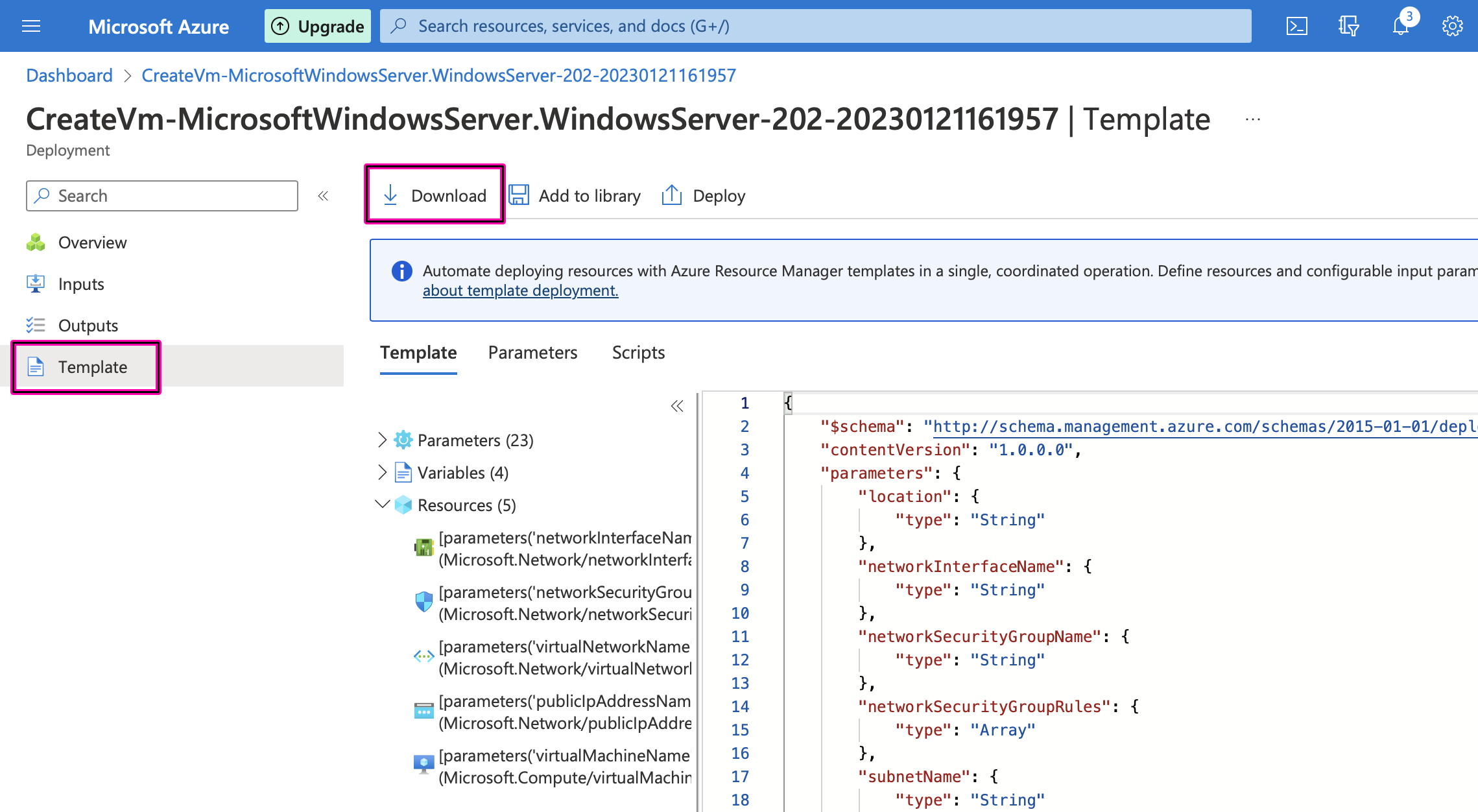Switch to the Scripts tab
This screenshot has height=812, width=1478.
[638, 353]
